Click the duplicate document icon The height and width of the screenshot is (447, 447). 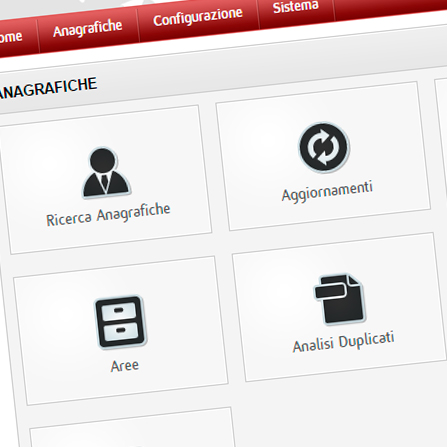[x=339, y=299]
